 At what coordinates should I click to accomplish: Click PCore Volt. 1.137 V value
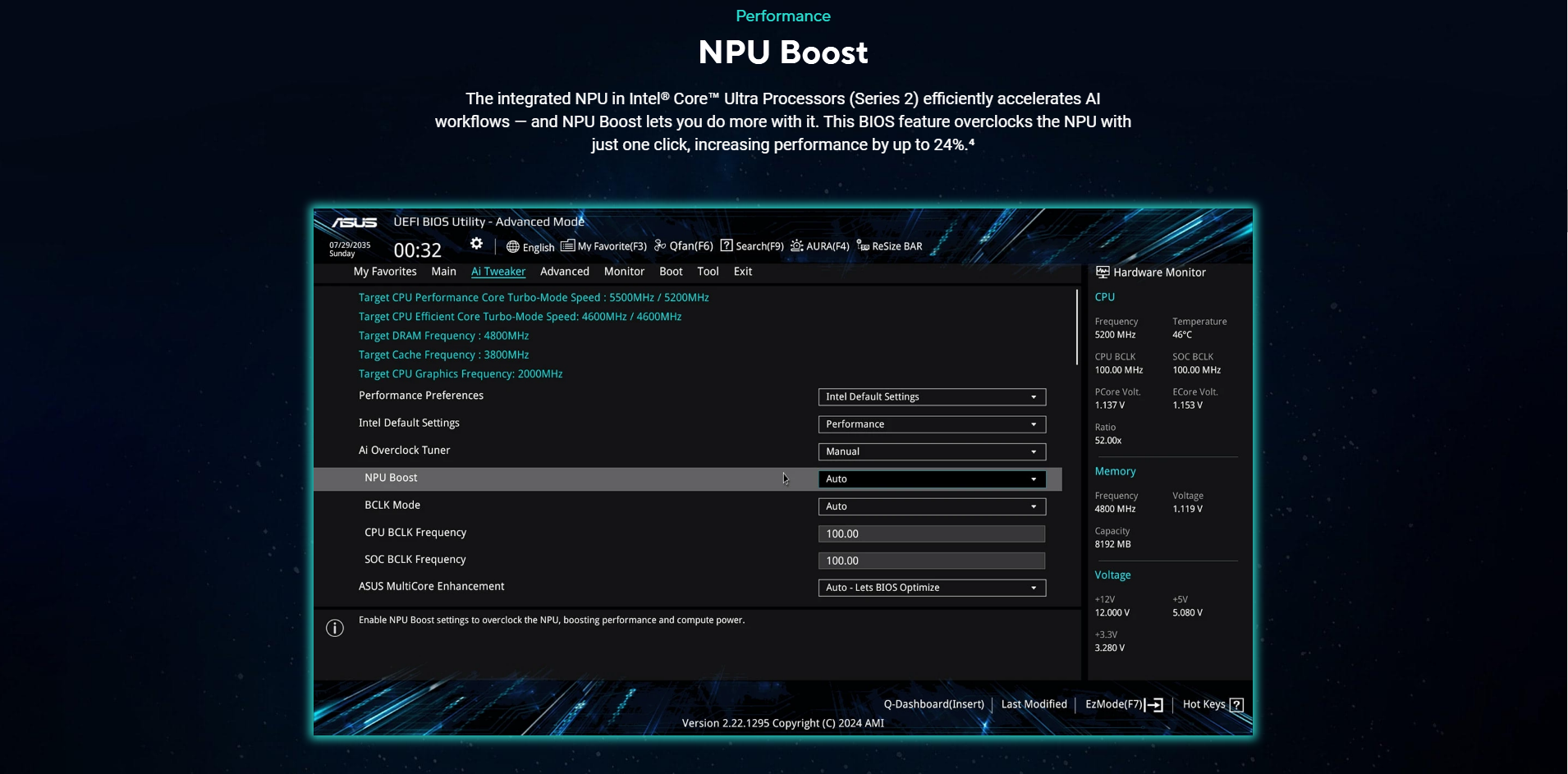[1109, 405]
